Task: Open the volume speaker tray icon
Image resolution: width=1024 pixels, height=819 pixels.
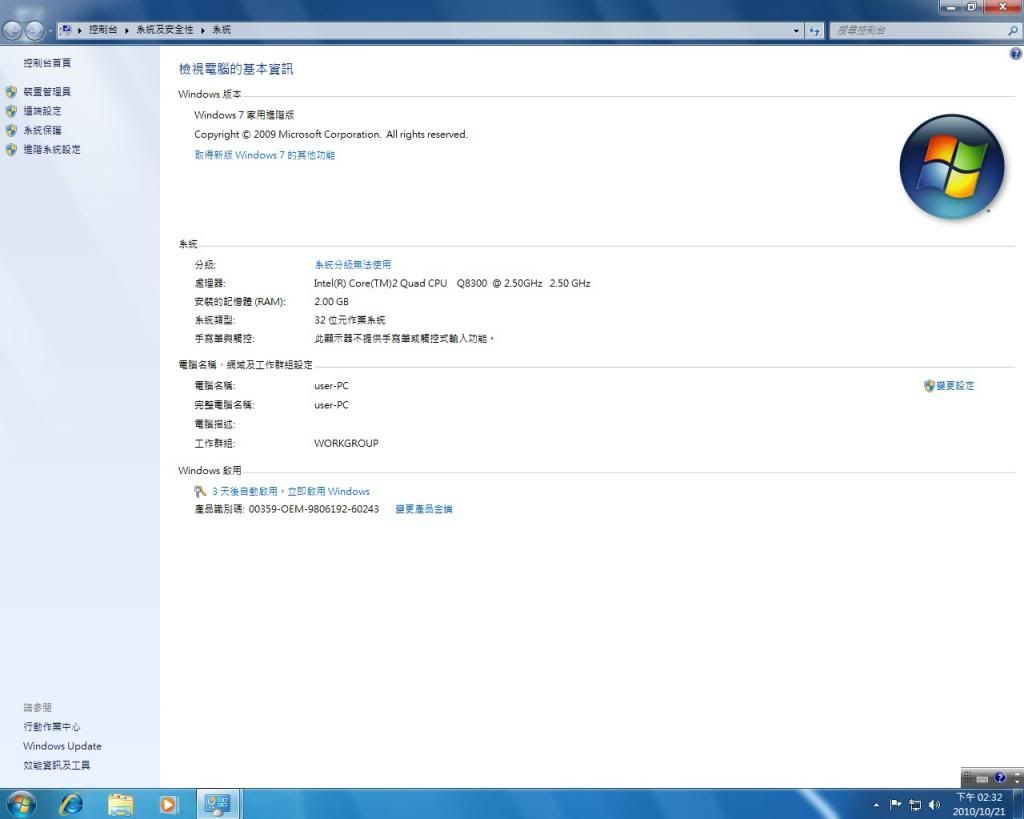Action: [935, 805]
